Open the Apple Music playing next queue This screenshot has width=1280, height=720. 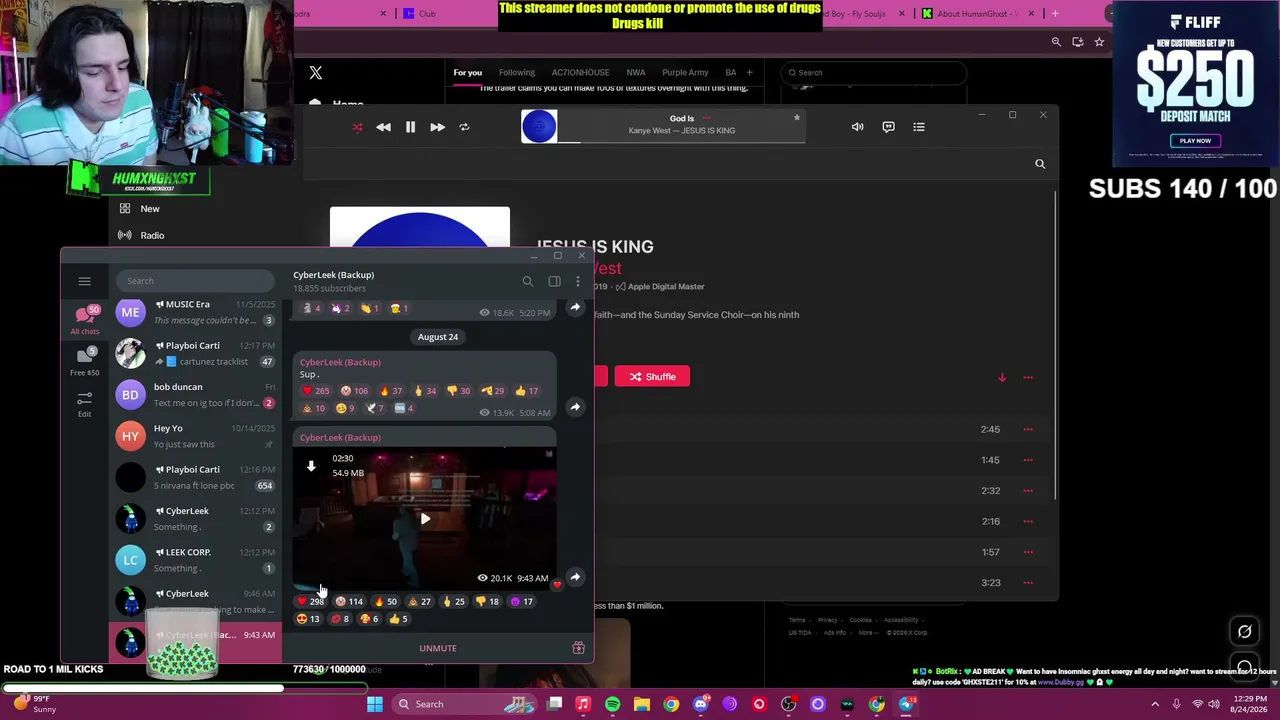click(x=919, y=127)
